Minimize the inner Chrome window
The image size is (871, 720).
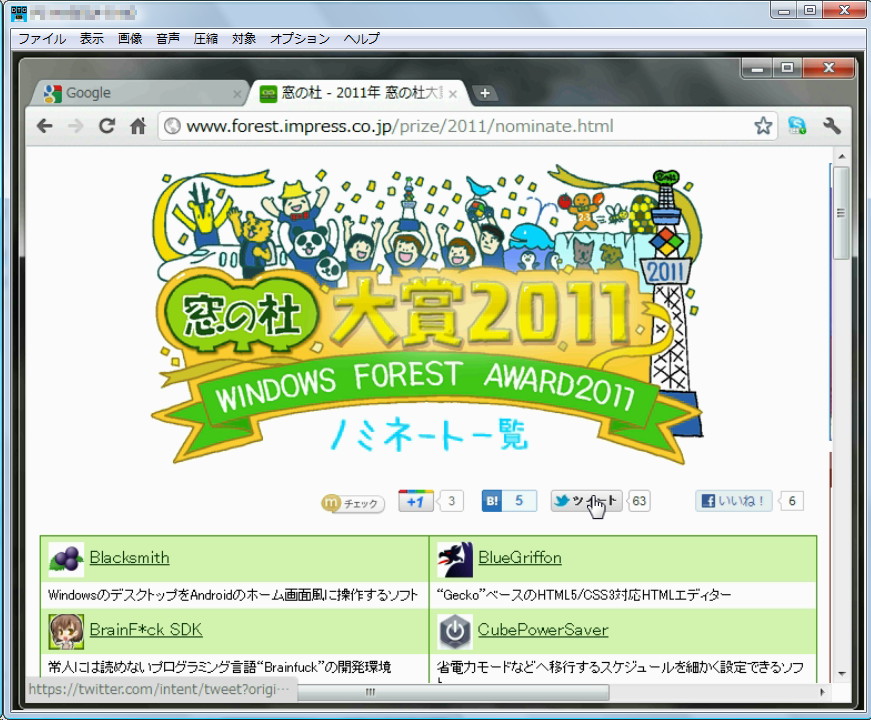(x=757, y=68)
